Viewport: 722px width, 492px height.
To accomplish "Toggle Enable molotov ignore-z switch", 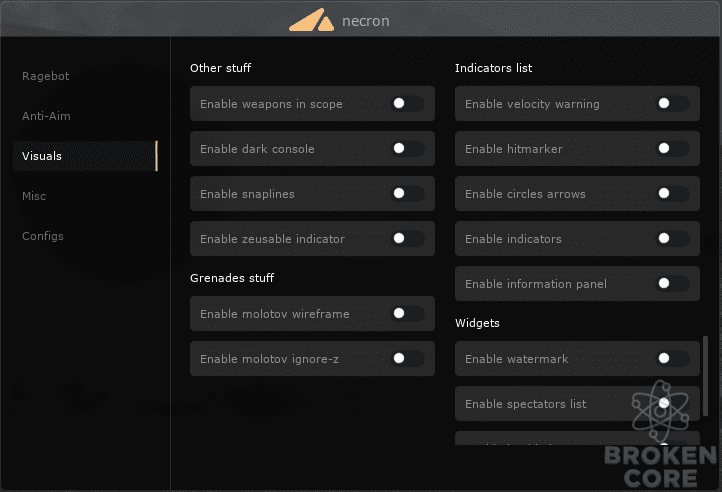I will pos(408,358).
